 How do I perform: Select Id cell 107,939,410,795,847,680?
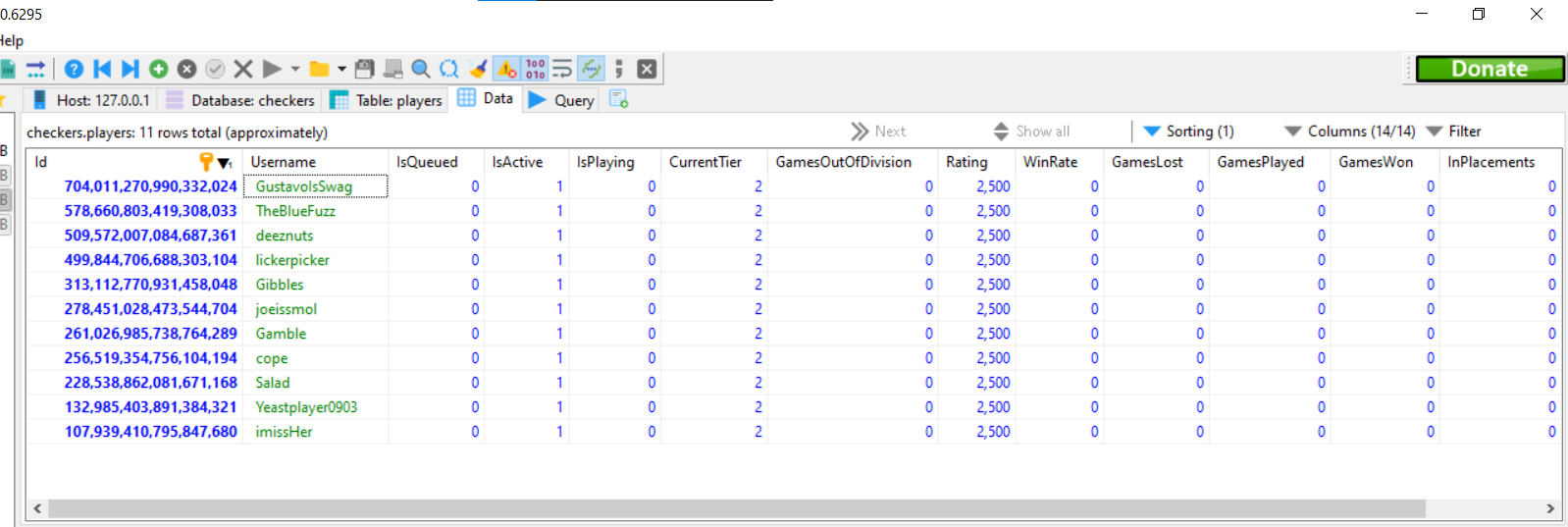(134, 432)
